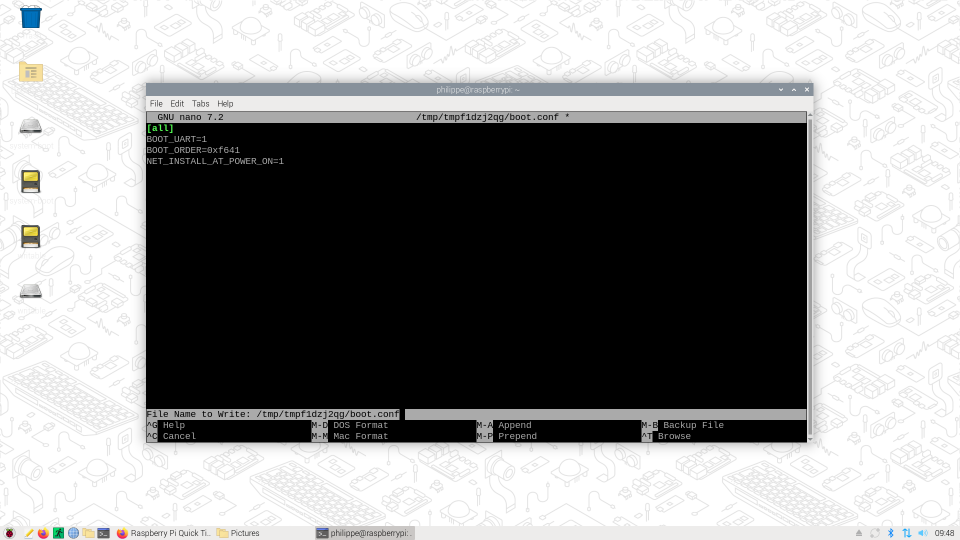
Task: Toggle M-B Backup File in nano
Action: (683, 426)
